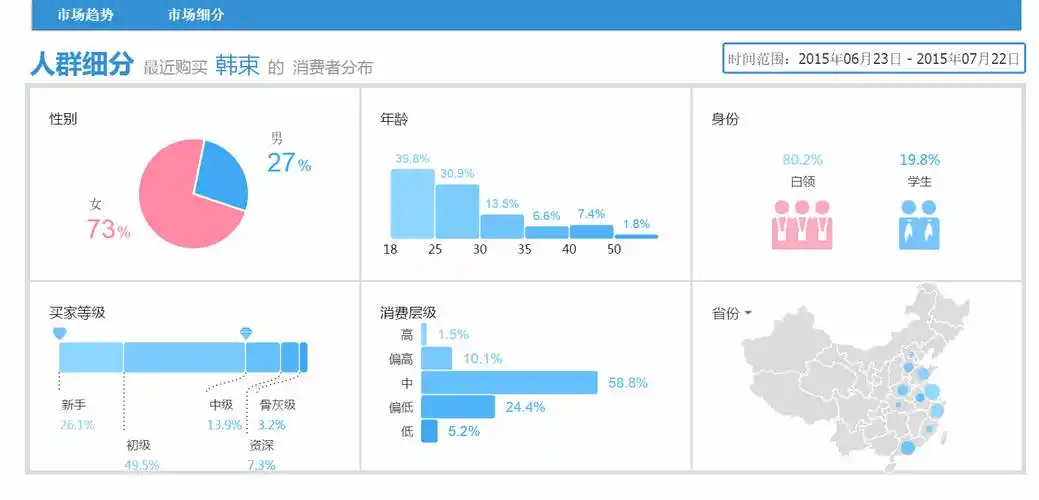The height and width of the screenshot is (500, 1039).
Task: Click the diamond icon above buyer level bar
Action: point(246,333)
